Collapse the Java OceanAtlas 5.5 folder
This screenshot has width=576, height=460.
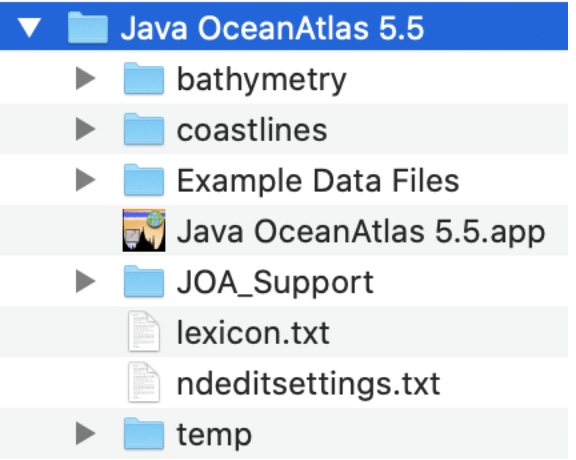[29, 28]
